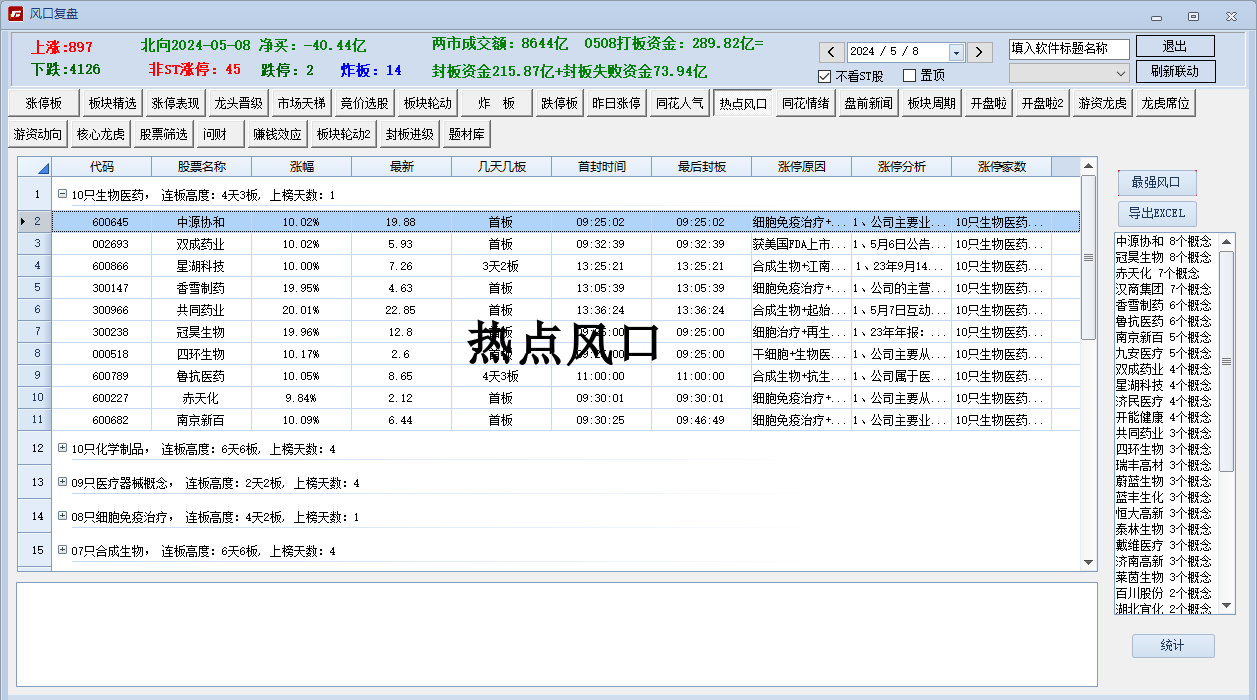The width and height of the screenshot is (1257, 700).
Task: Click the 最强风口 button
Action: [x=1157, y=183]
